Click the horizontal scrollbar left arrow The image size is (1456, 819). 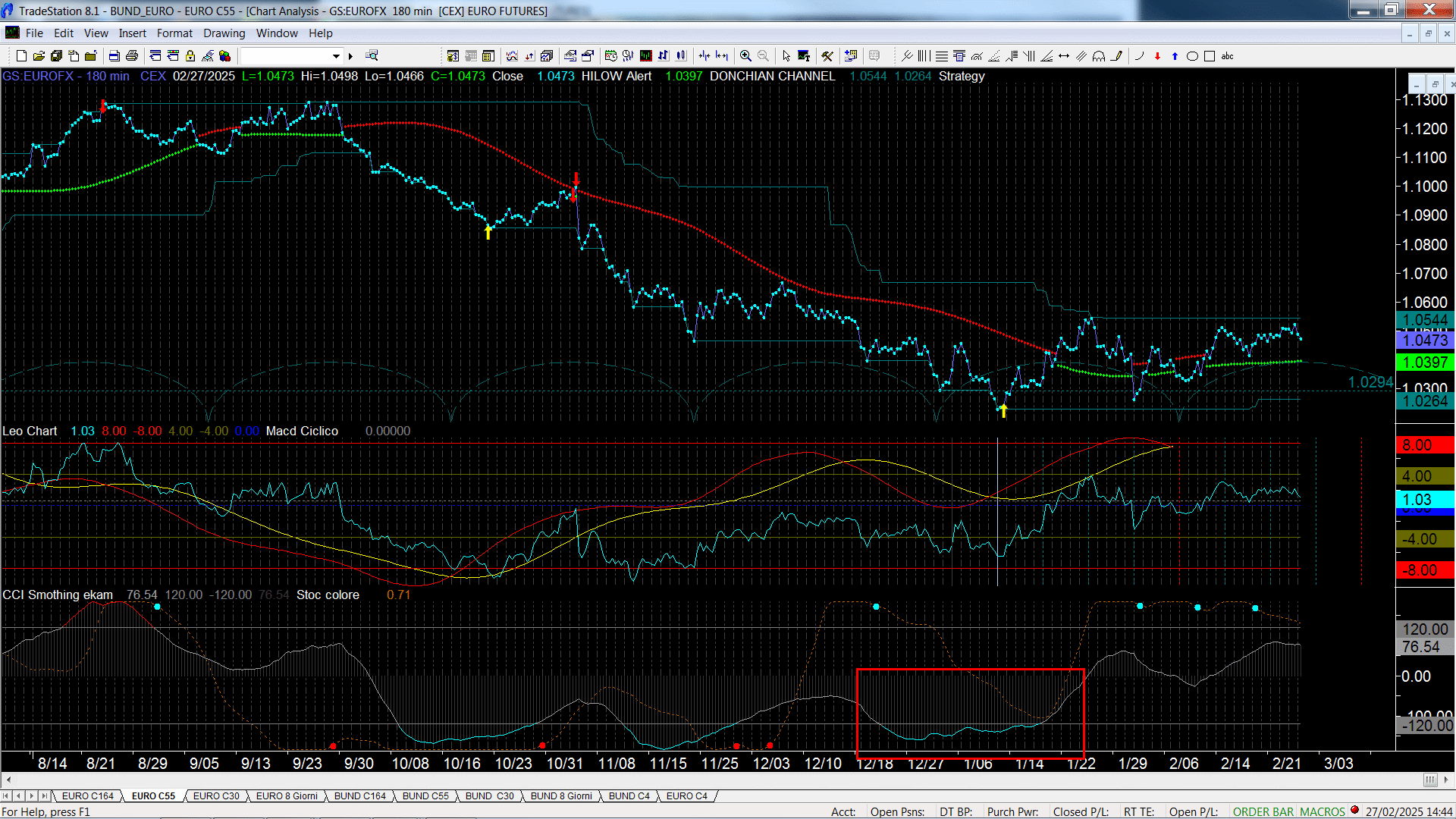point(8,780)
